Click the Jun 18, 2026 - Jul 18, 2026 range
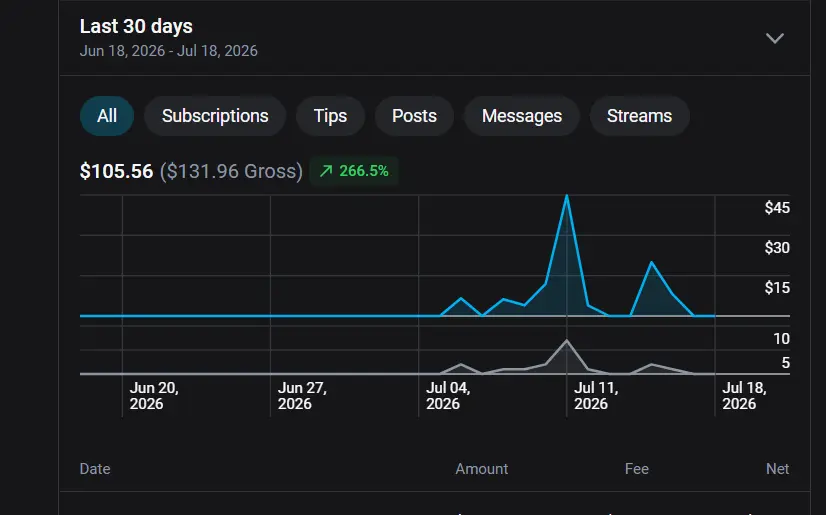Viewport: 826px width, 515px height. 169,51
